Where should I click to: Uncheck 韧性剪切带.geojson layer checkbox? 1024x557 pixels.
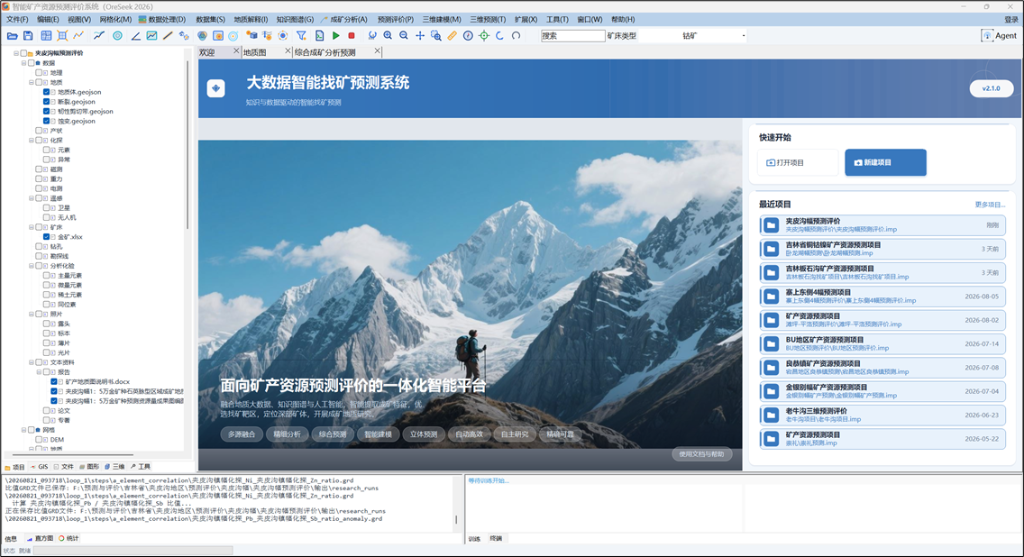(46, 111)
